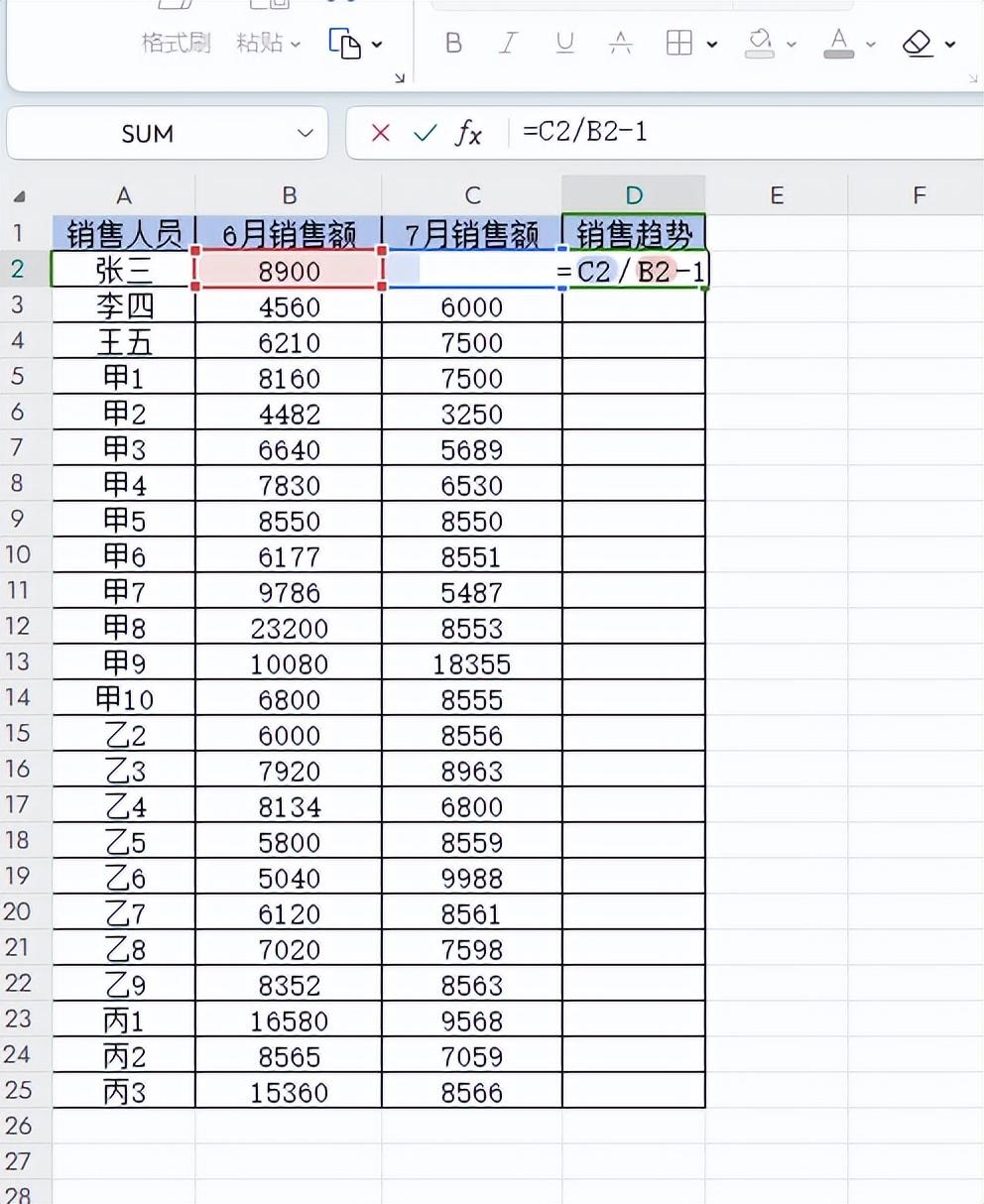Image resolution: width=984 pixels, height=1204 pixels.
Task: Apply Underline formatting
Action: tap(565, 44)
